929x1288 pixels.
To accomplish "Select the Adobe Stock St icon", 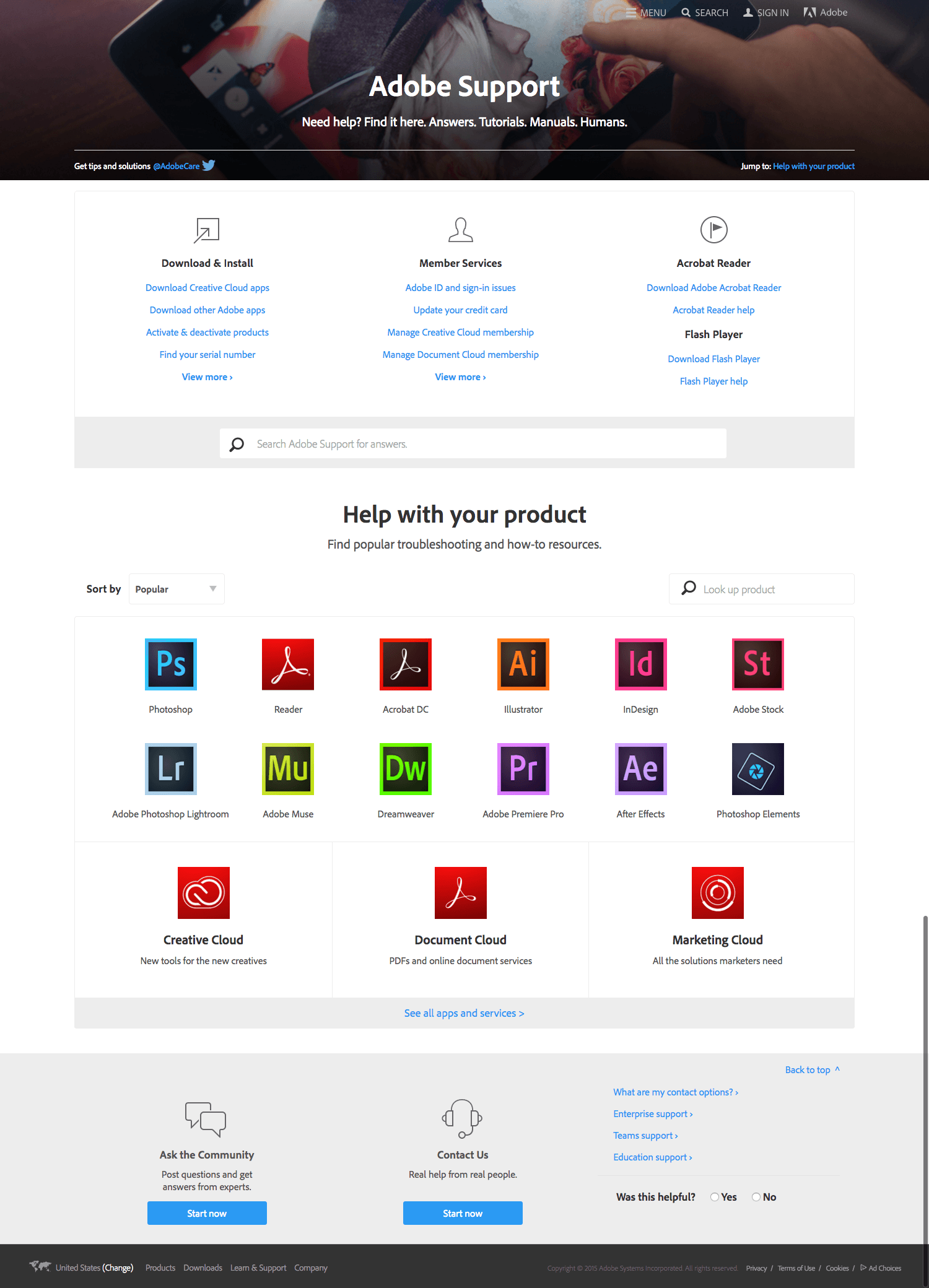I will tap(758, 664).
